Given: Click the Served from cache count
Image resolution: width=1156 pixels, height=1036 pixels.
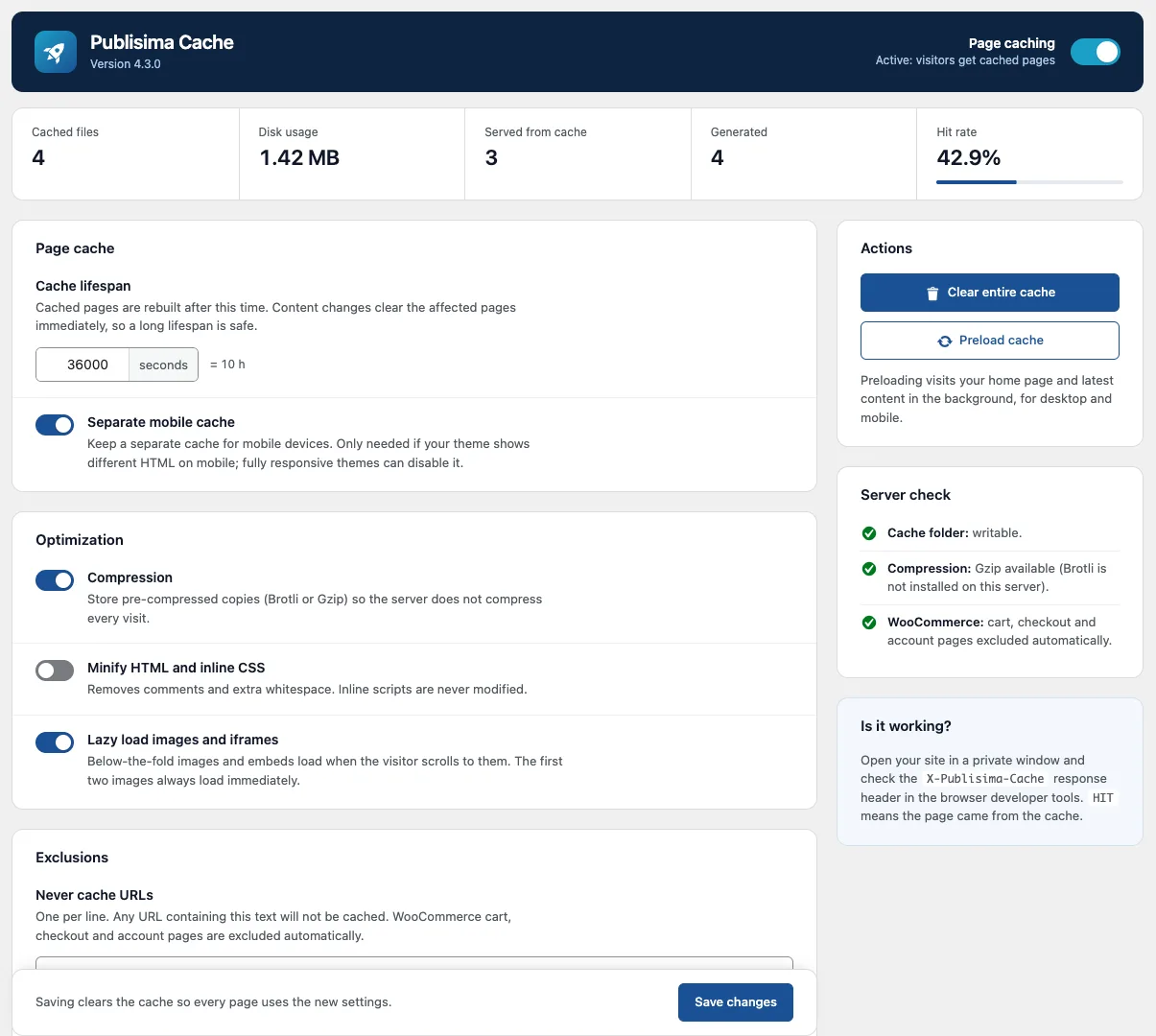Looking at the screenshot, I should [491, 158].
